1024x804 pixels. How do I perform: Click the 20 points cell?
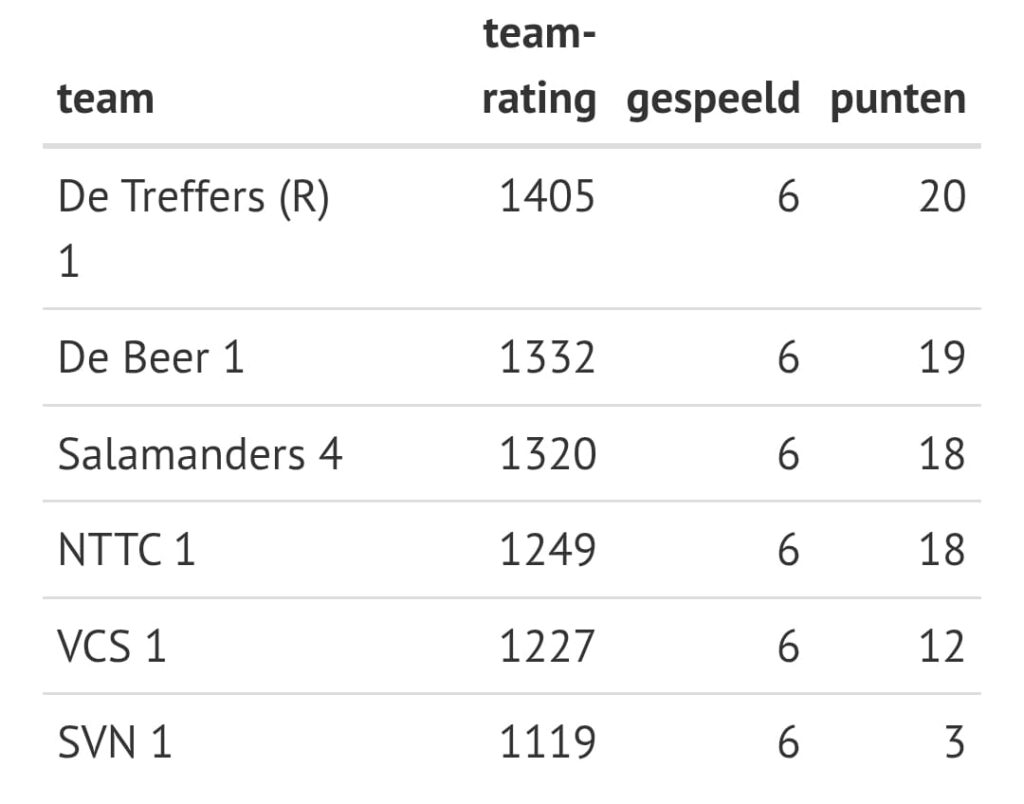click(942, 197)
